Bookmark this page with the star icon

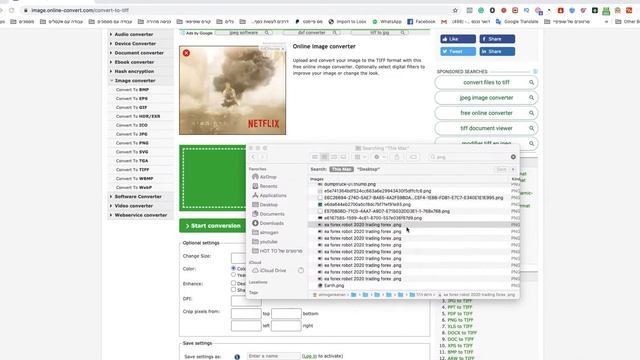455,10
